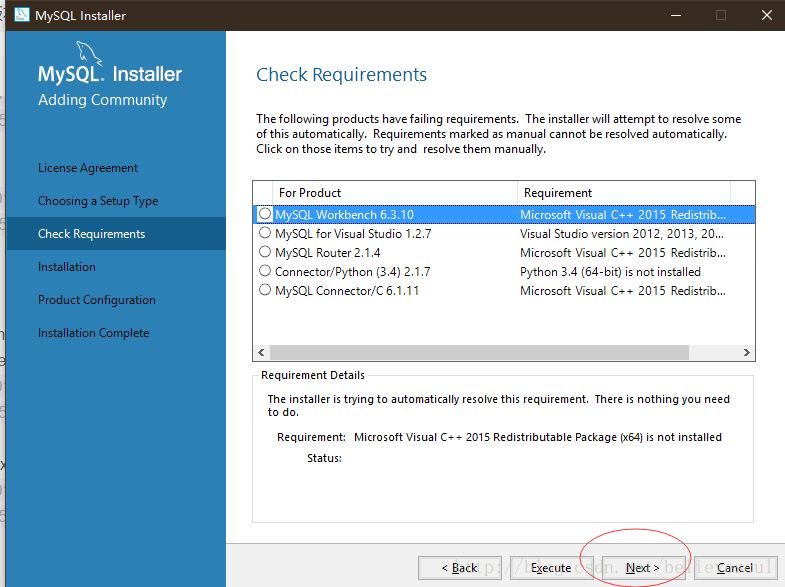Open the Installation Complete step

coord(94,333)
